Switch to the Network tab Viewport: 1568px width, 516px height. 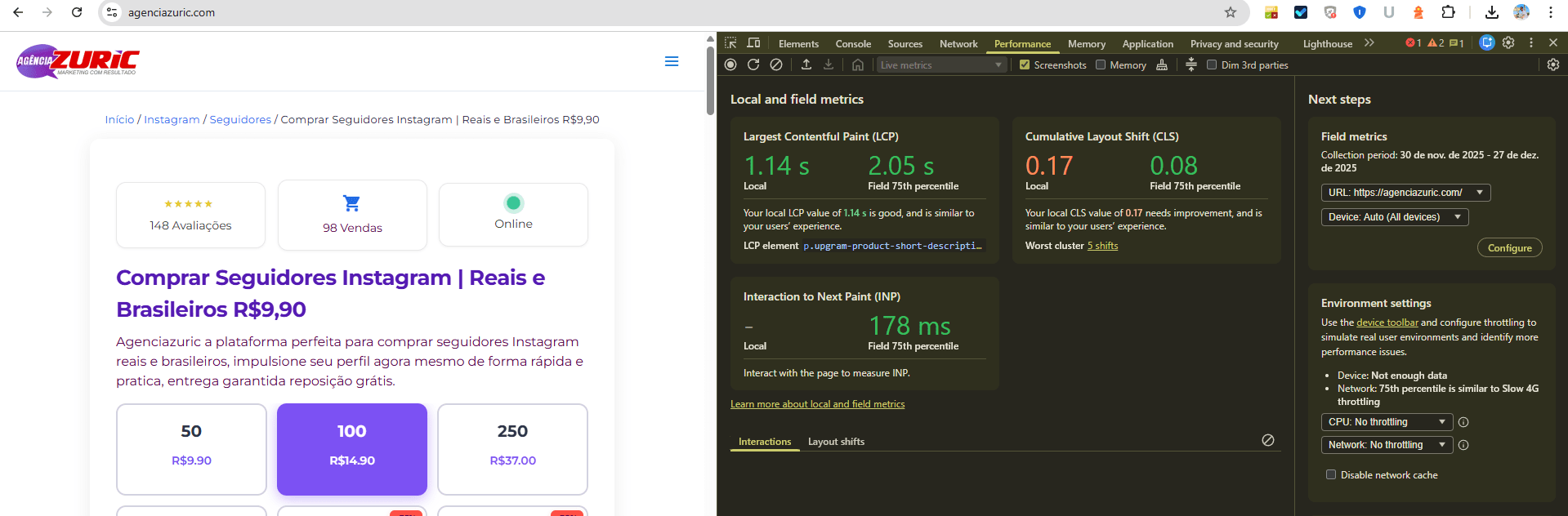click(958, 43)
